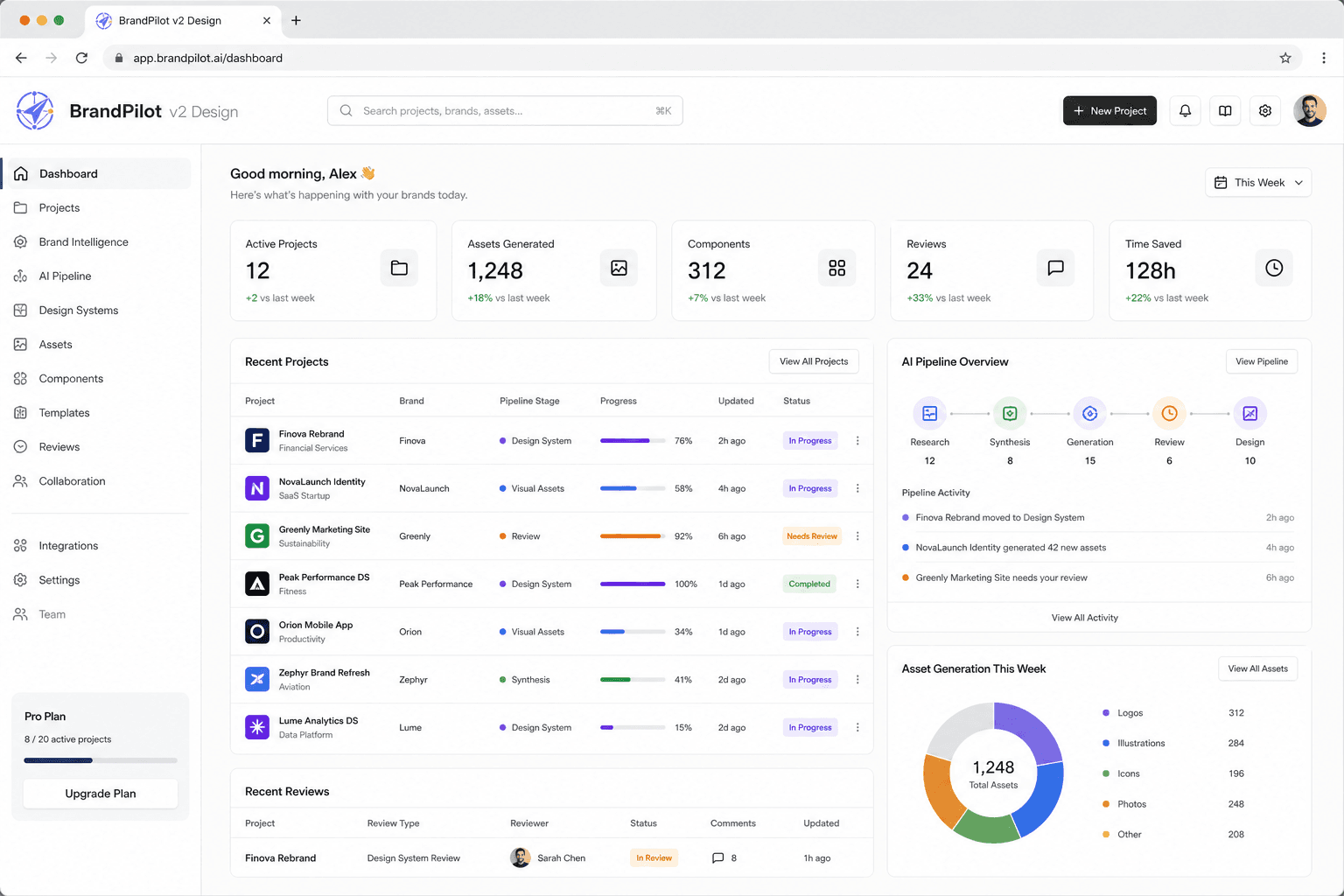The height and width of the screenshot is (896, 1344).
Task: Bookmark this page with the star icon
Action: pyautogui.click(x=1285, y=58)
